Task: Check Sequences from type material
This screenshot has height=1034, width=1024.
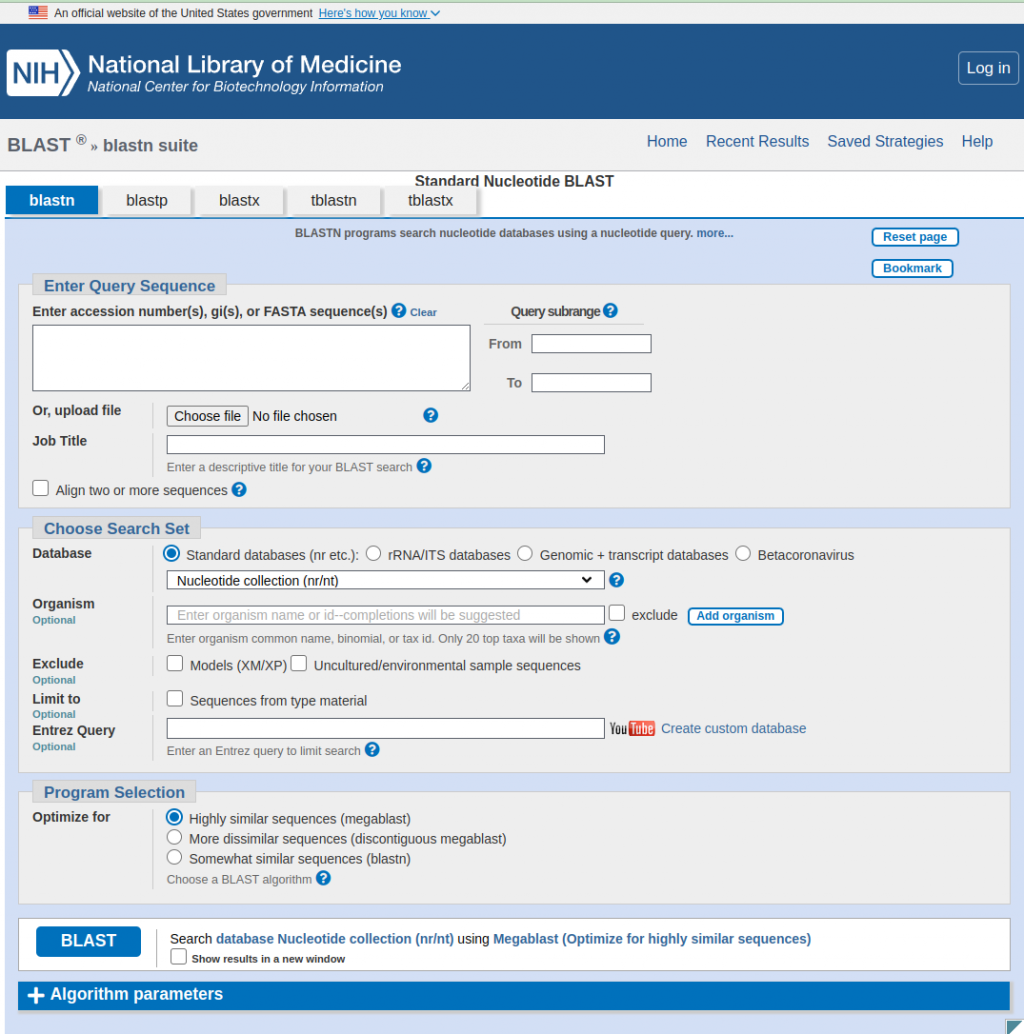Action: tap(175, 698)
